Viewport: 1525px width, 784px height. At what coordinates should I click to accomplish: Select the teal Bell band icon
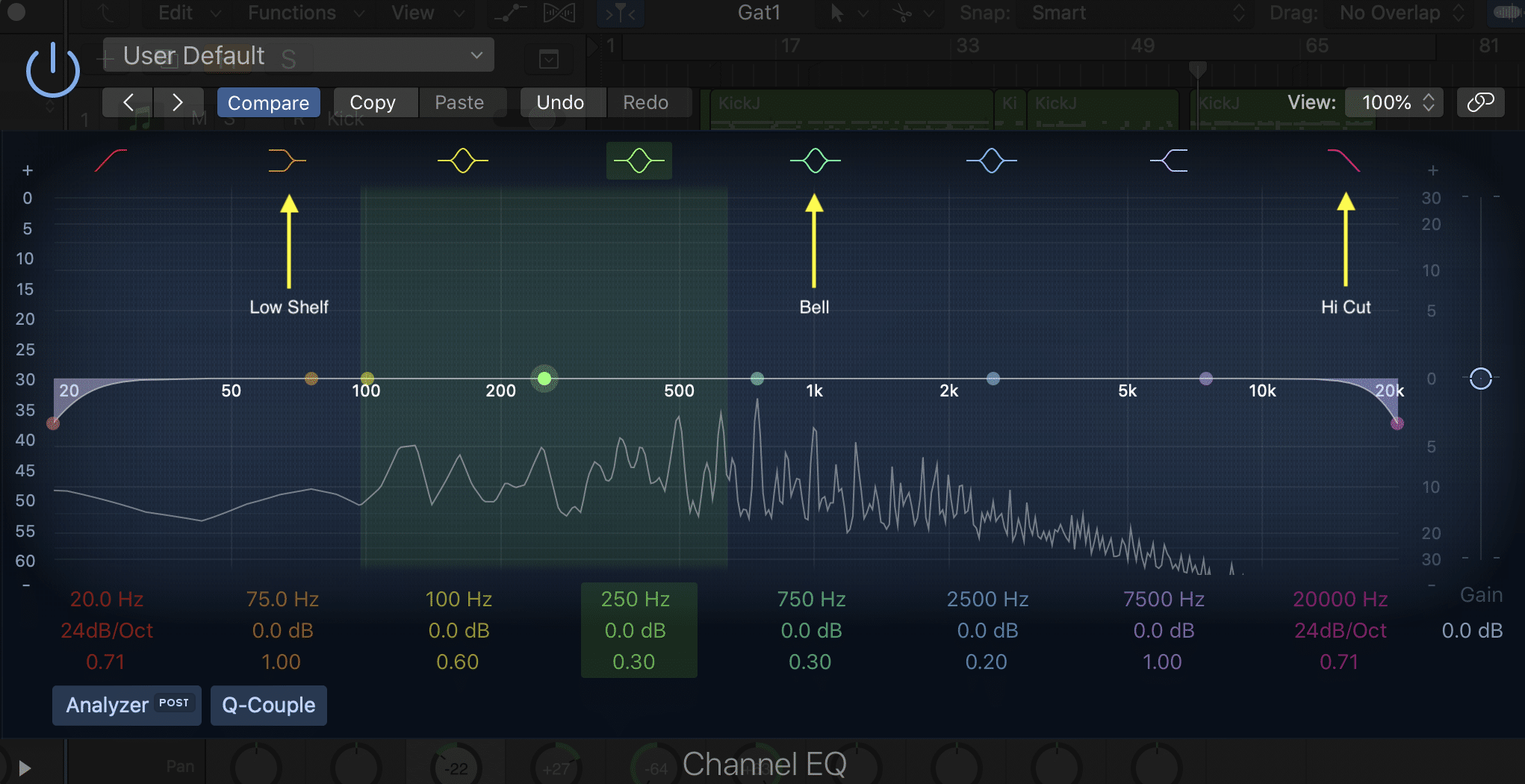pyautogui.click(x=815, y=160)
